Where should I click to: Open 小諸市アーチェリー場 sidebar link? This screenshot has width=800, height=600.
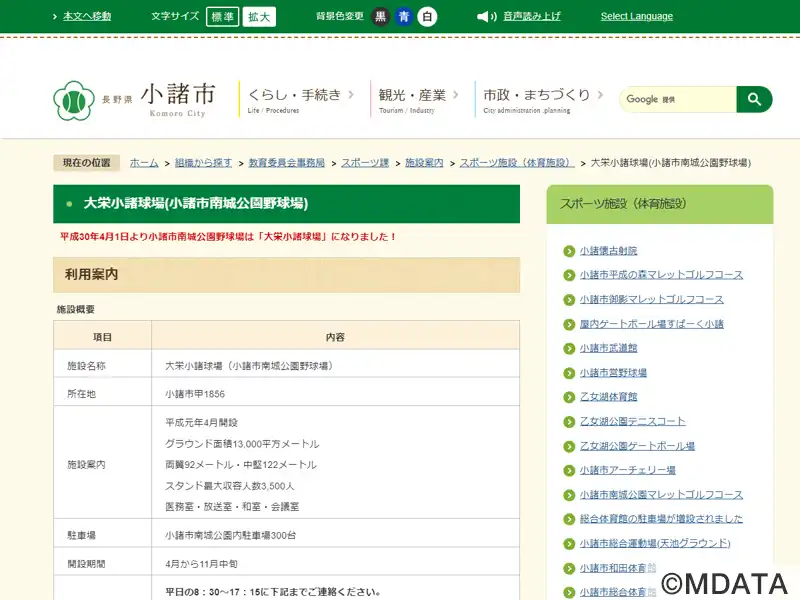[x=627, y=470]
